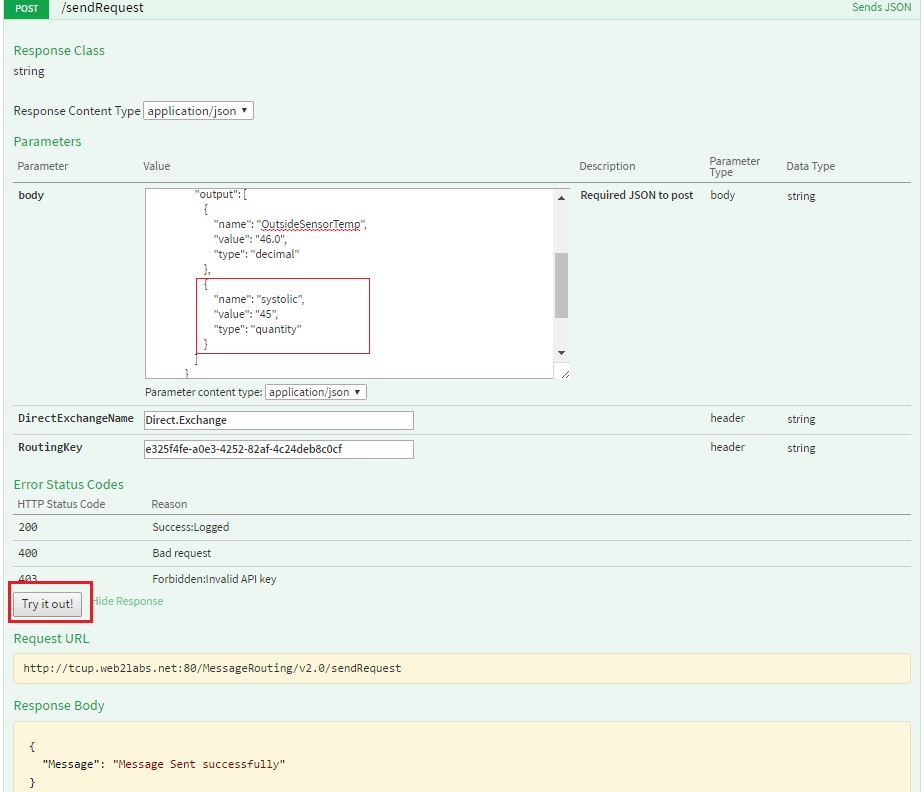Click the Sends JSON link
923x792 pixels.
click(881, 7)
